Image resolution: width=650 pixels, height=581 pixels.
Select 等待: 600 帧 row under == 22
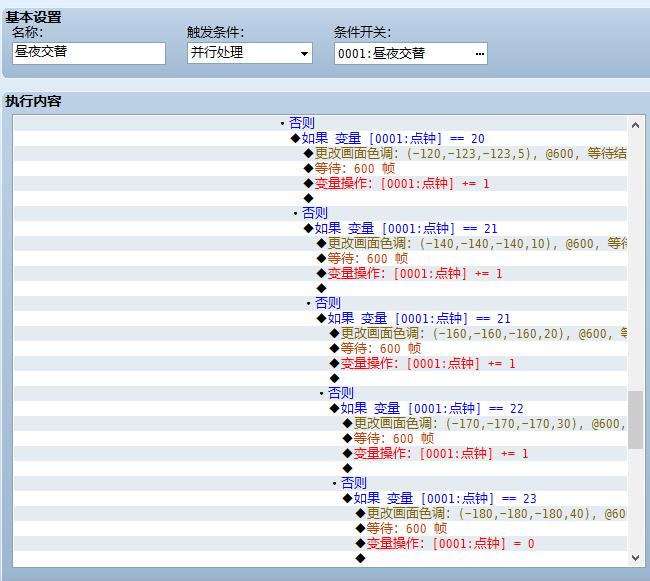point(320,438)
